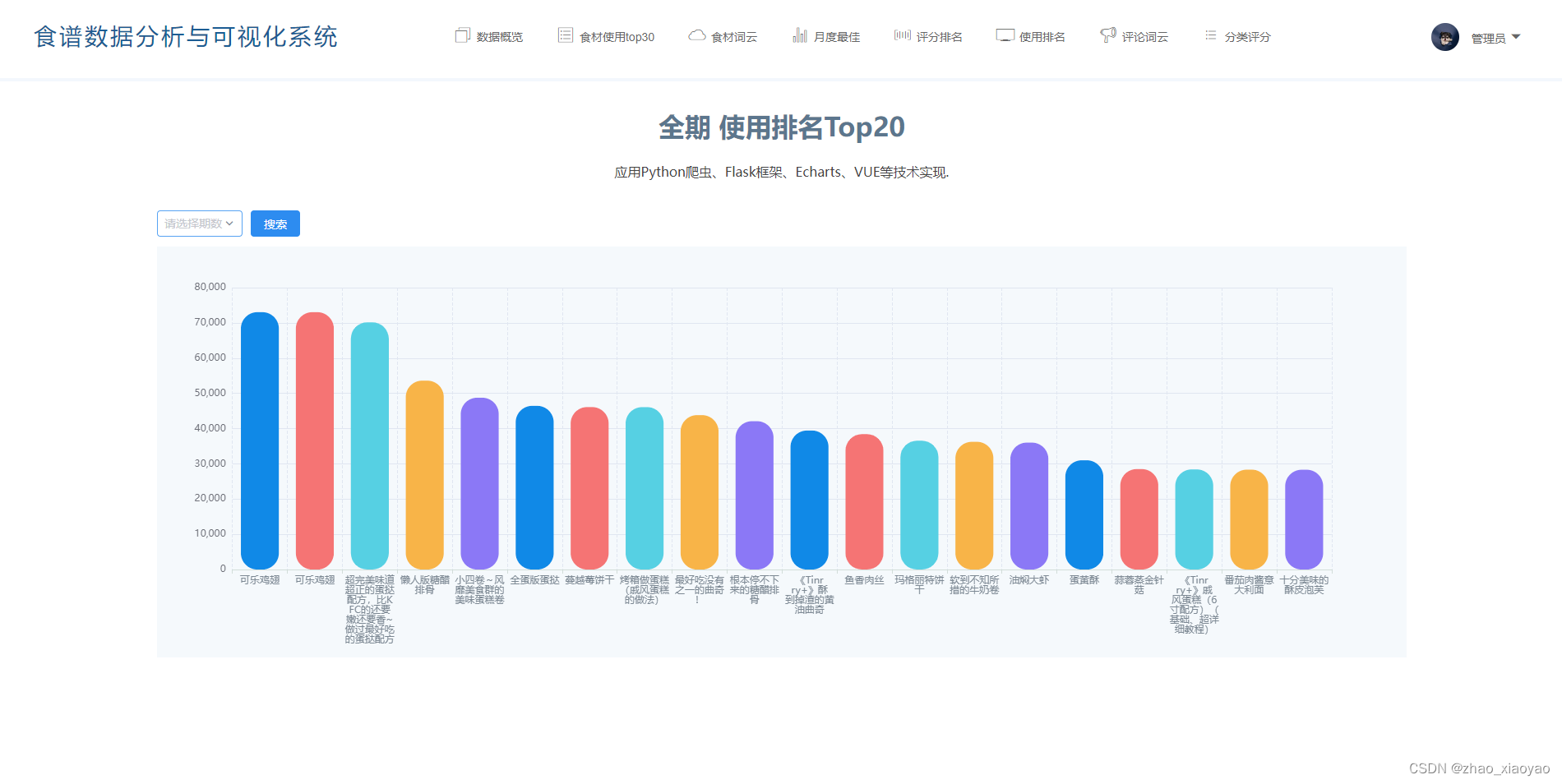Click the purple 根本停不下来的糖醋排骨 bar

tap(755, 495)
